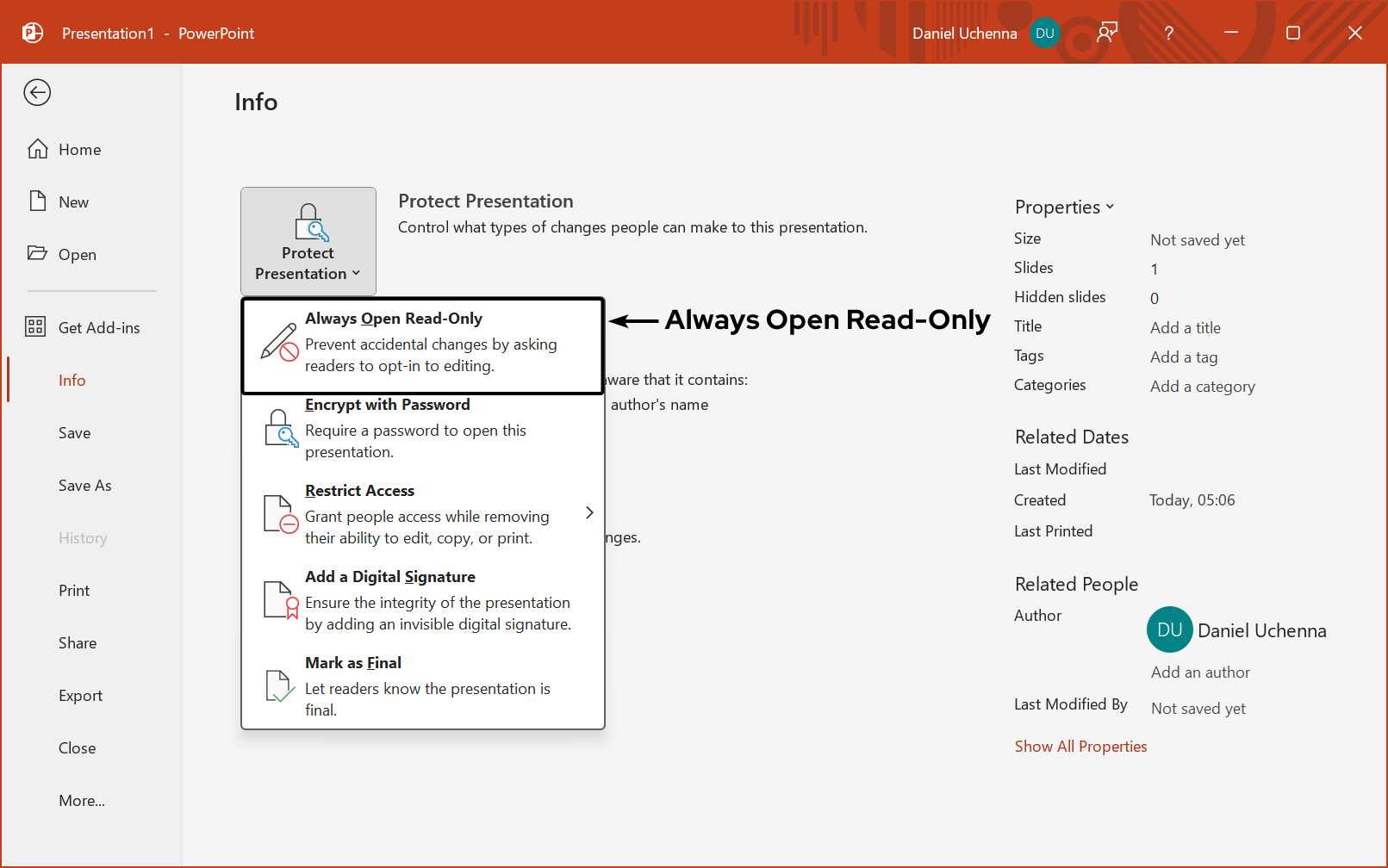Viewport: 1388px width, 868px height.
Task: Open the Export section
Action: tap(80, 695)
